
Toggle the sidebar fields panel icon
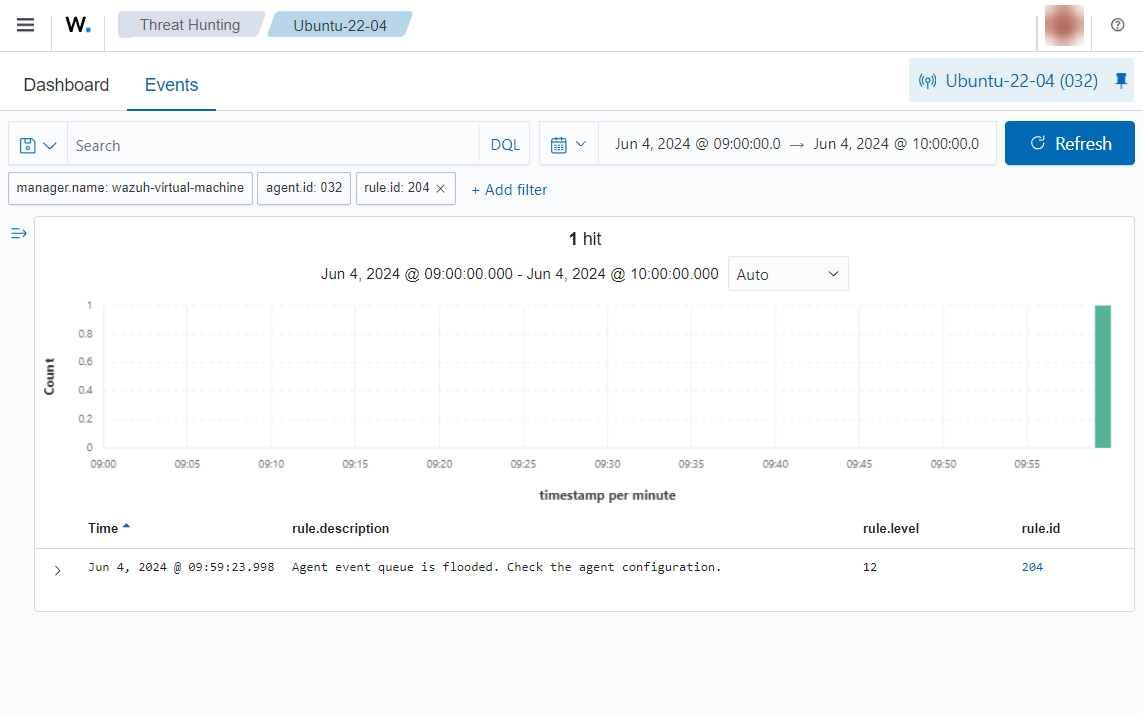[18, 233]
